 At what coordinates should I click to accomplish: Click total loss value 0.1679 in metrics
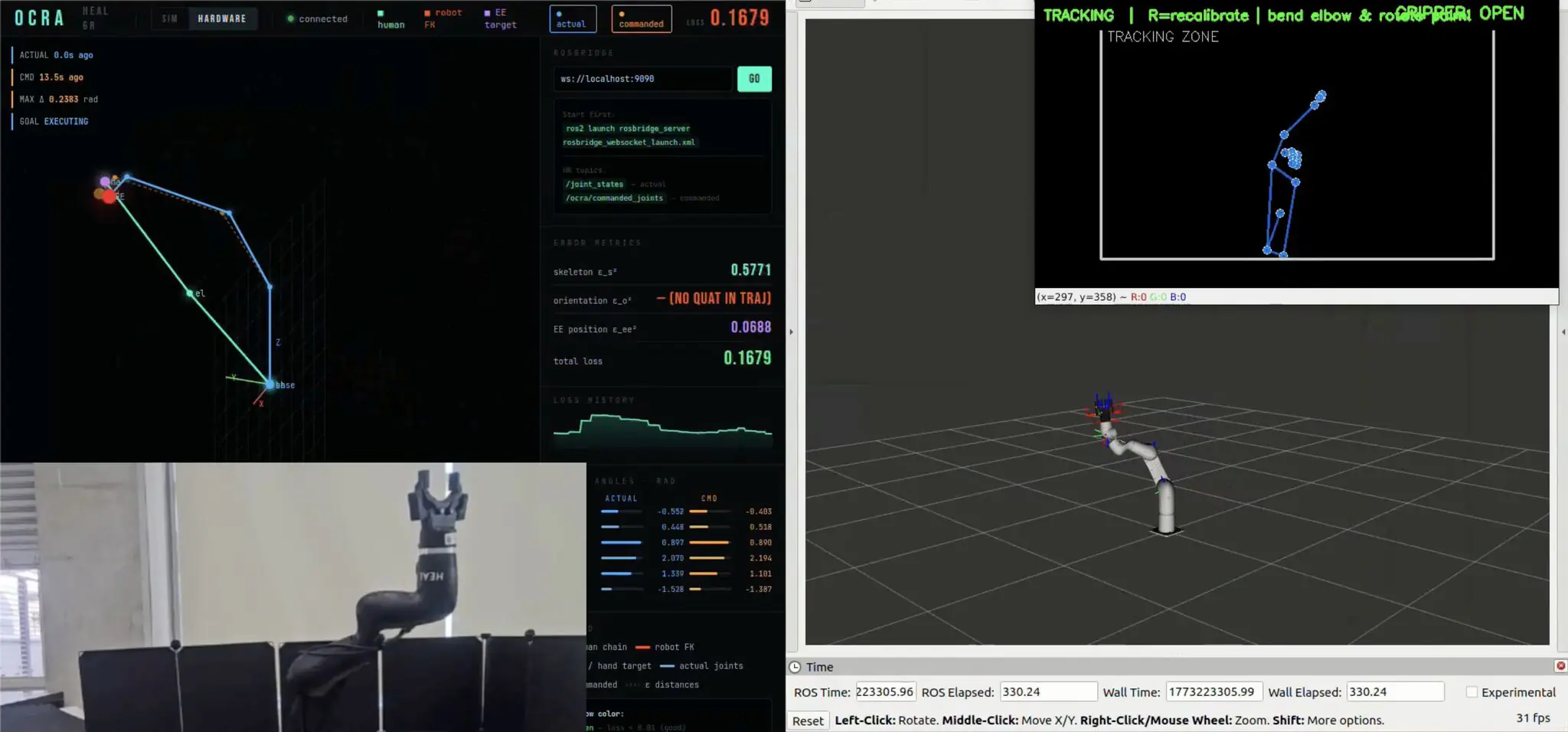click(747, 358)
